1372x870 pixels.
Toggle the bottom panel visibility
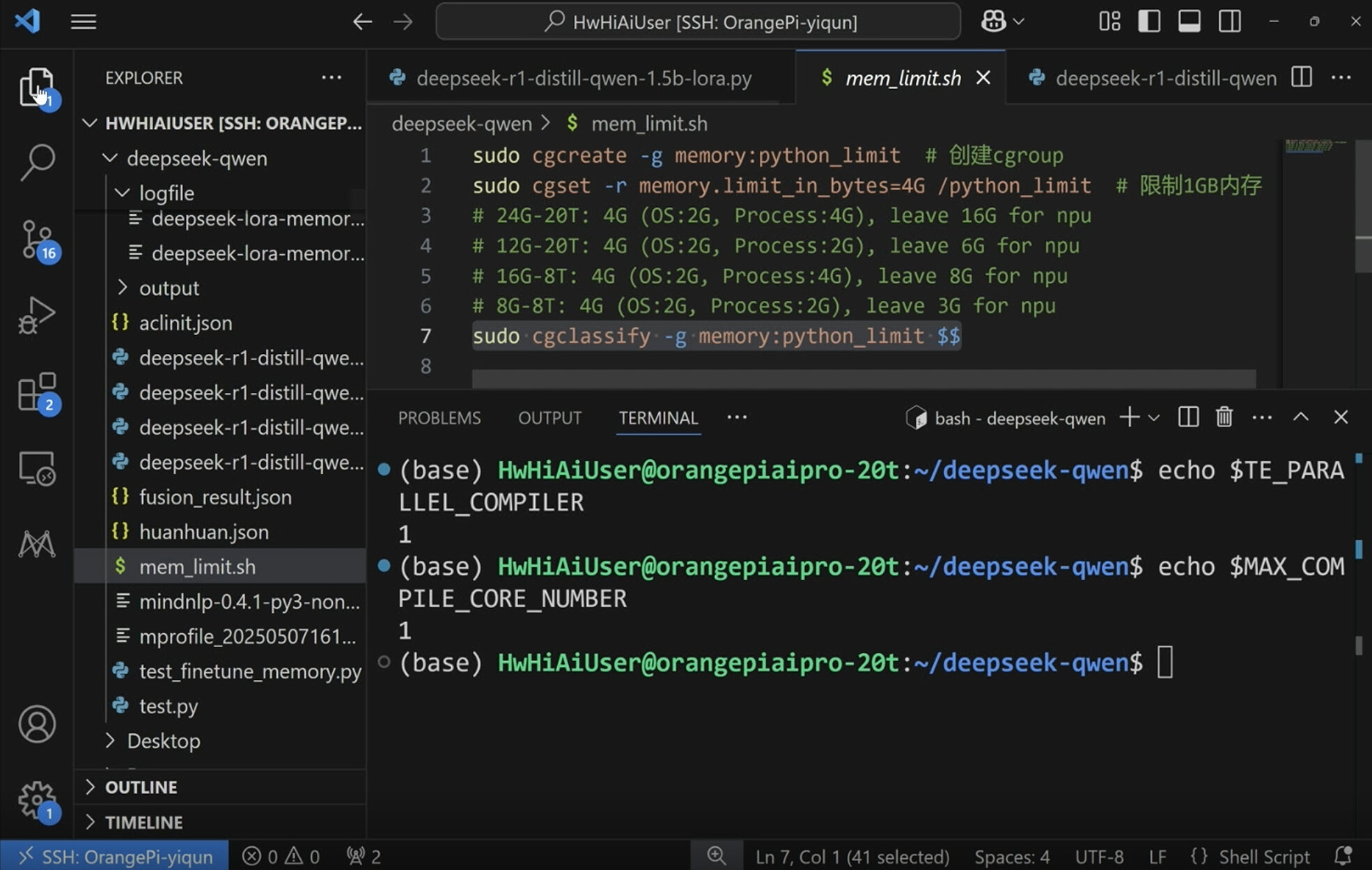[x=1189, y=22]
